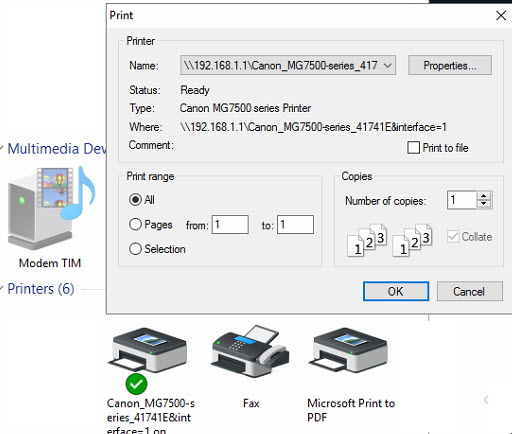
Task: Click the Number of copies field
Action: tap(462, 200)
